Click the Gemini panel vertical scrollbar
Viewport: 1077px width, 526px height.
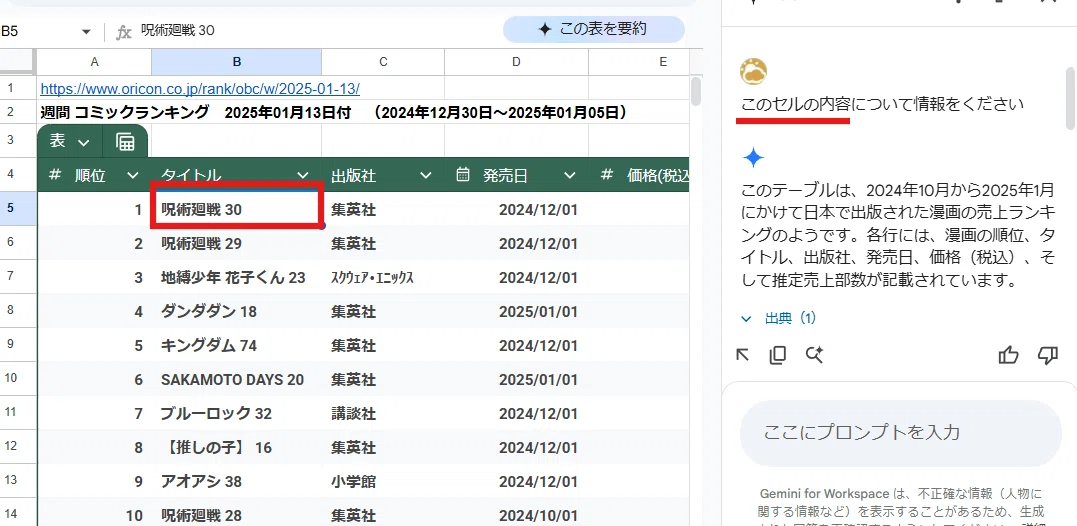(1070, 98)
